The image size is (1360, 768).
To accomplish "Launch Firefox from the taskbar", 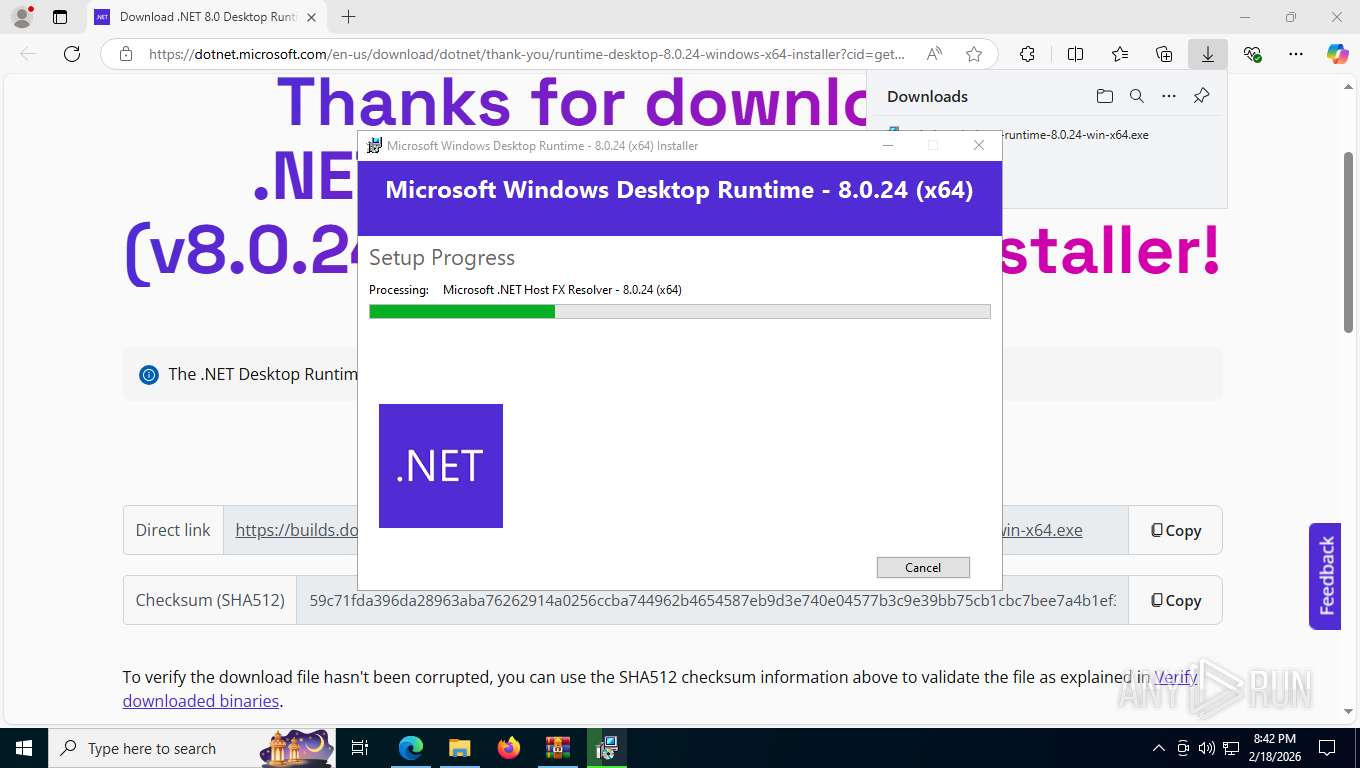I will (508, 748).
